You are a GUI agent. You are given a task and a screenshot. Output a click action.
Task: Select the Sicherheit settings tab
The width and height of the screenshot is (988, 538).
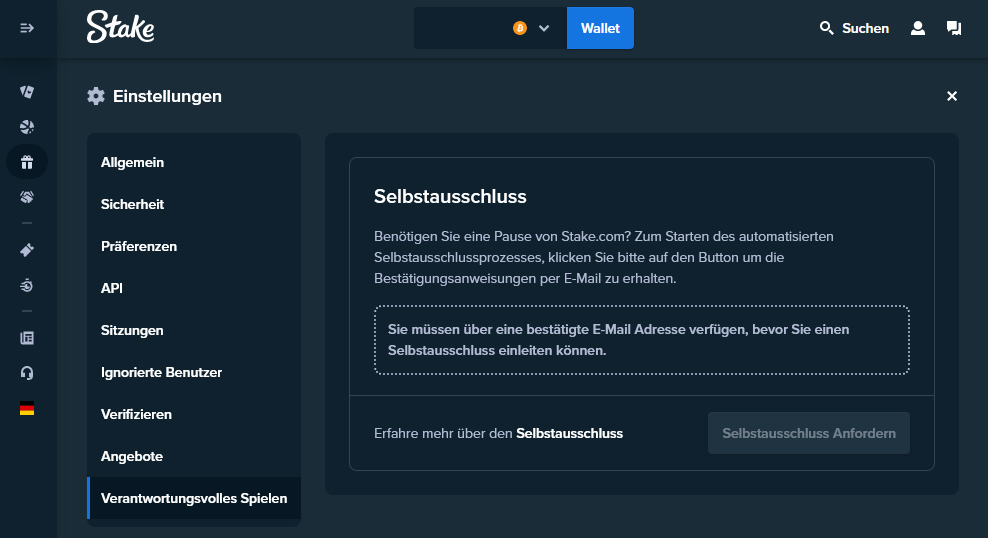point(194,204)
